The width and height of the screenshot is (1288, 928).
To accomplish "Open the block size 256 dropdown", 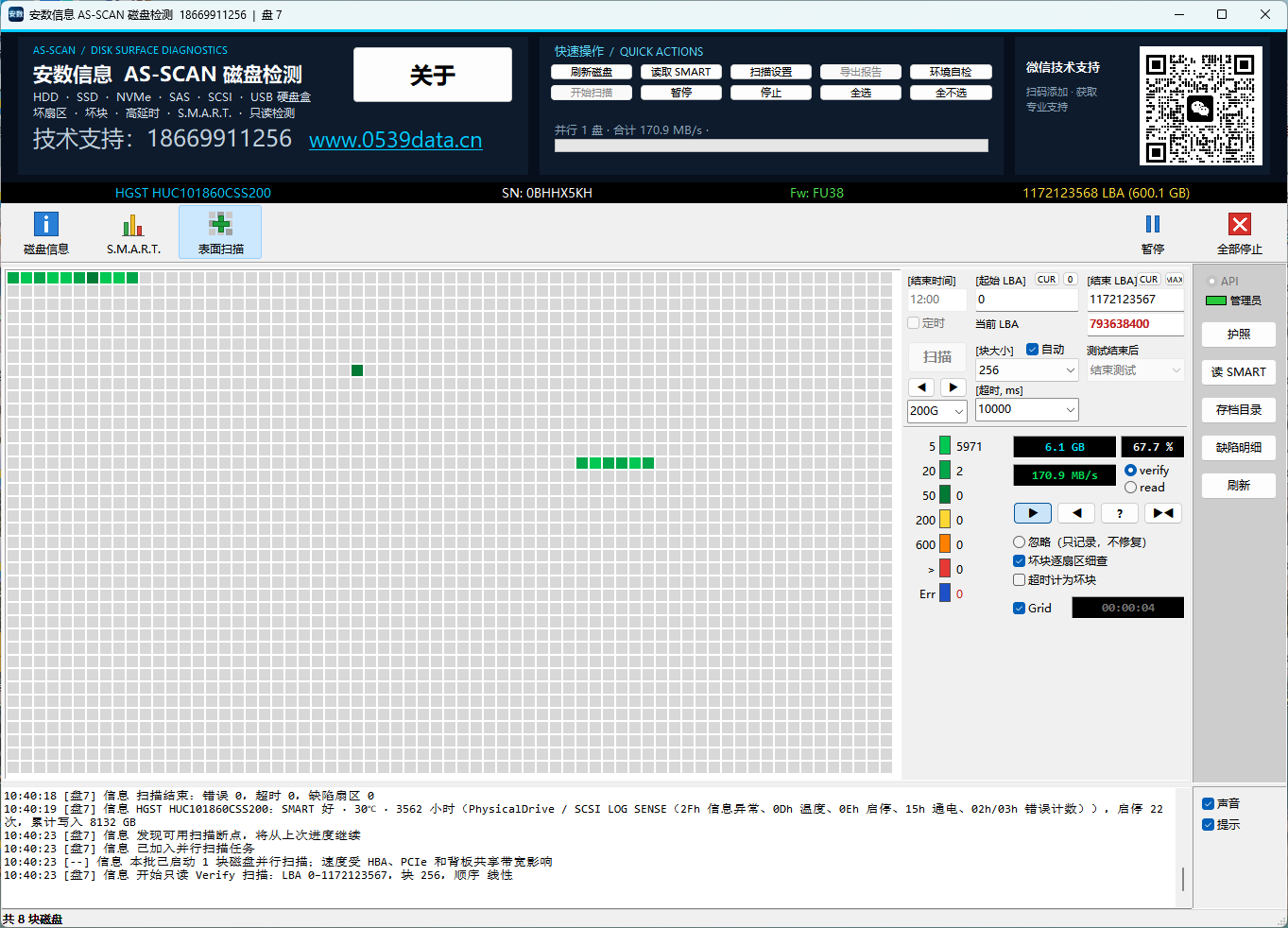I will pos(1027,370).
